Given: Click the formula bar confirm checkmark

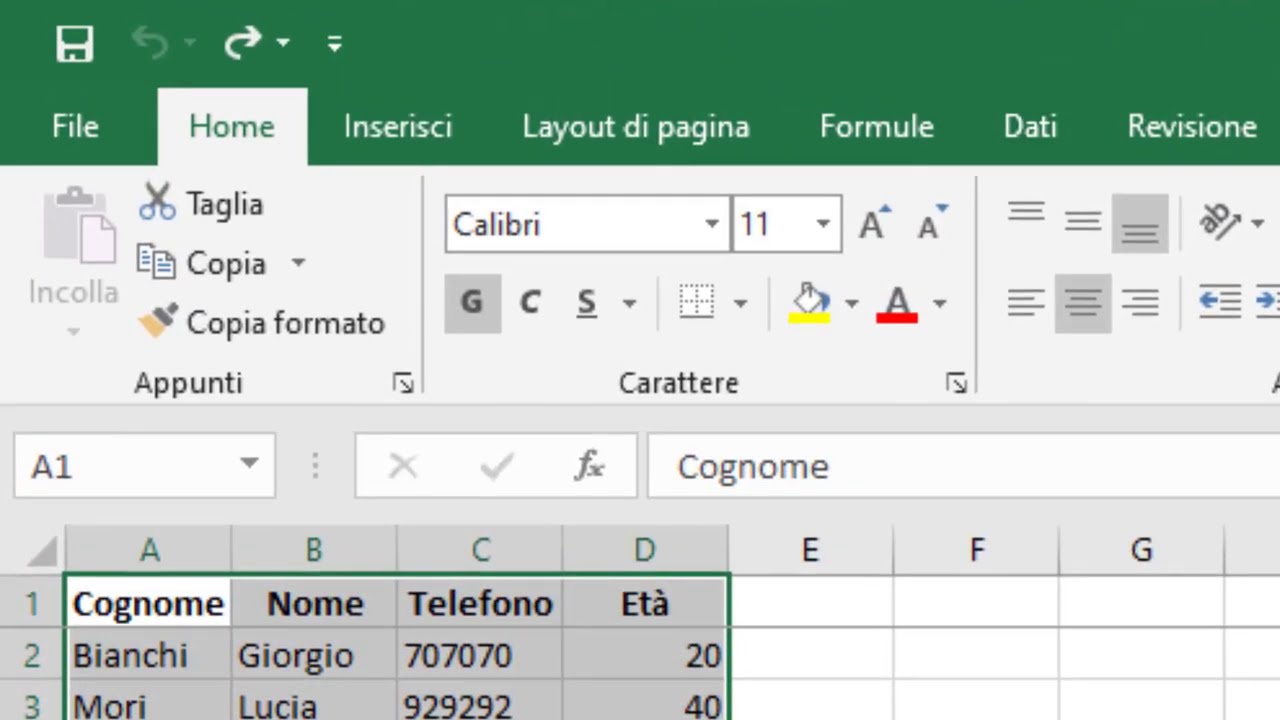Looking at the screenshot, I should click(x=496, y=465).
